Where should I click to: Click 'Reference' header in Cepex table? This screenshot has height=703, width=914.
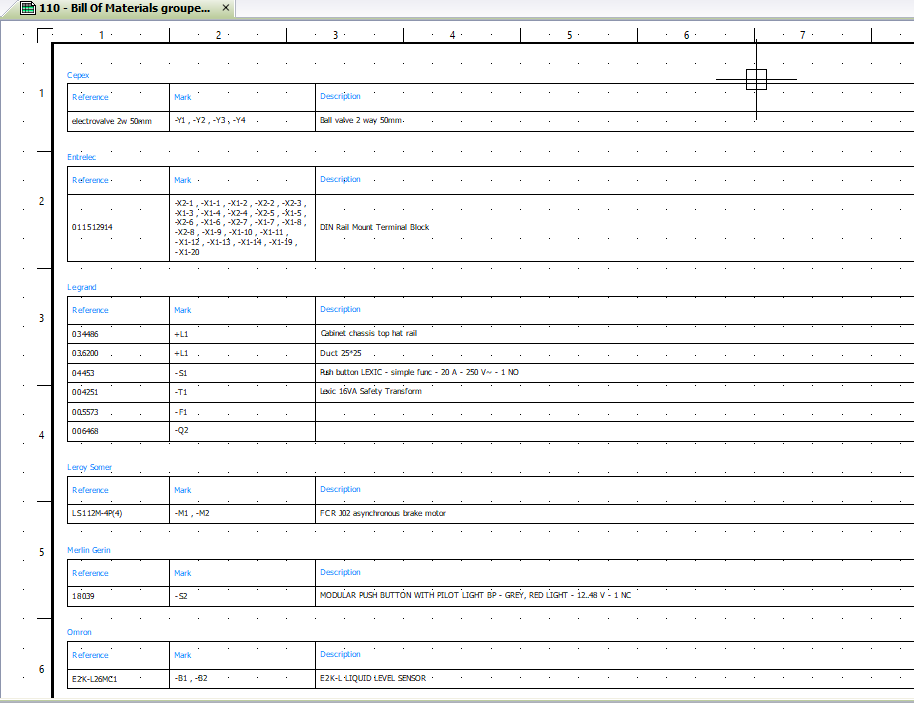pyautogui.click(x=90, y=97)
